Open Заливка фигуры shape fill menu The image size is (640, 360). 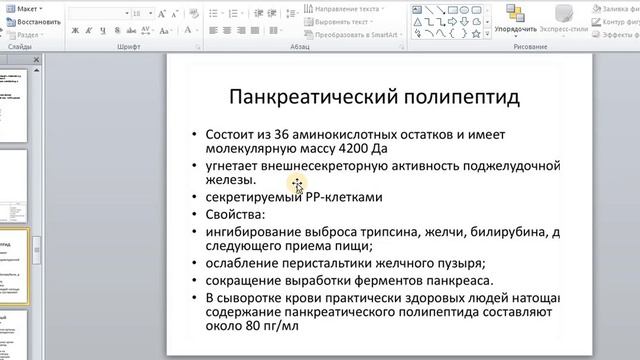(x=616, y=9)
